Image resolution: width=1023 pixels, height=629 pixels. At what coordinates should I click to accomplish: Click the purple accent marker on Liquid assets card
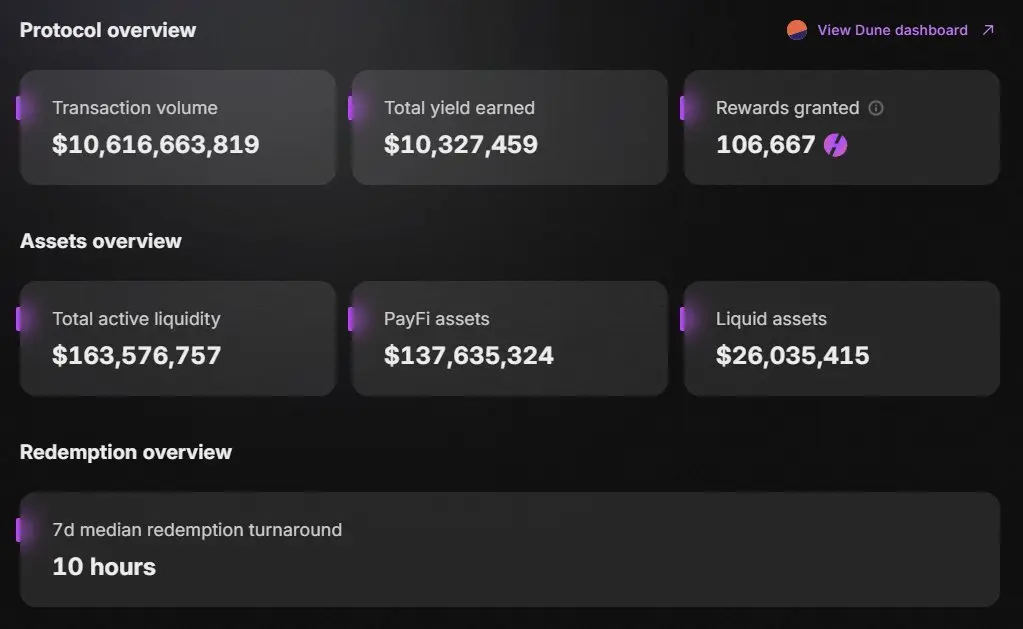pos(682,319)
